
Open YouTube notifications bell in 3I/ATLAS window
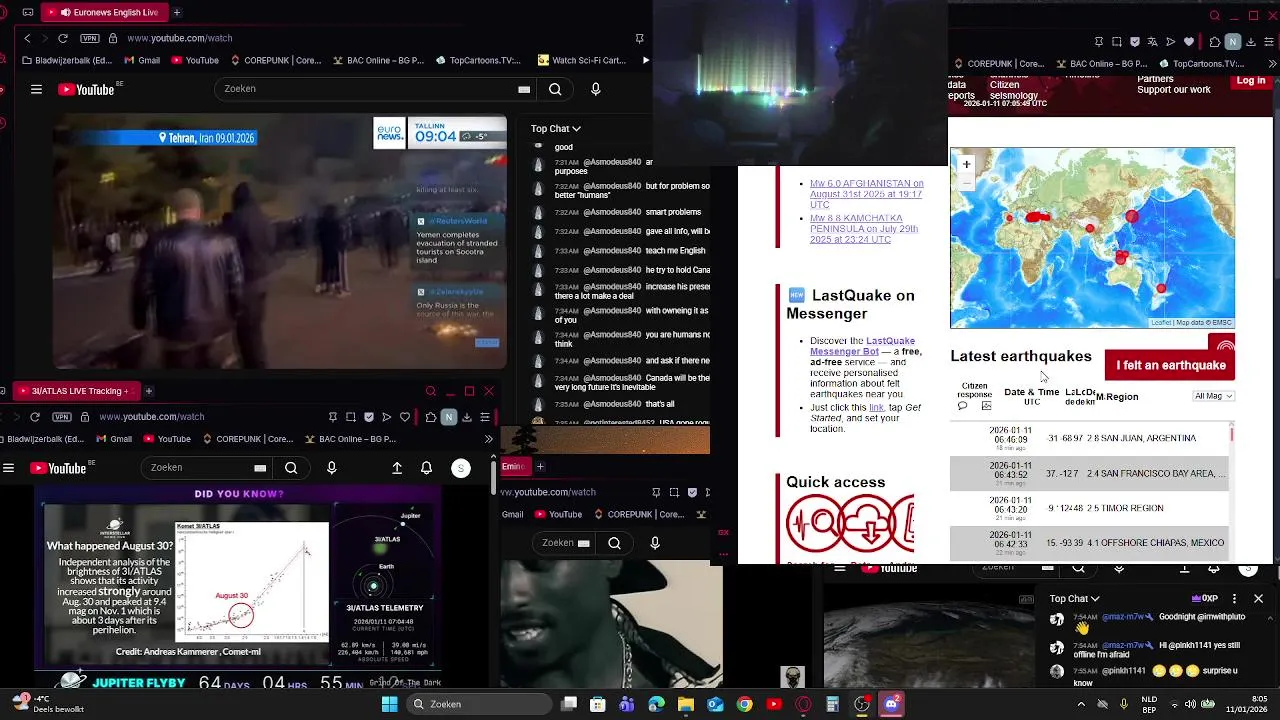click(426, 468)
